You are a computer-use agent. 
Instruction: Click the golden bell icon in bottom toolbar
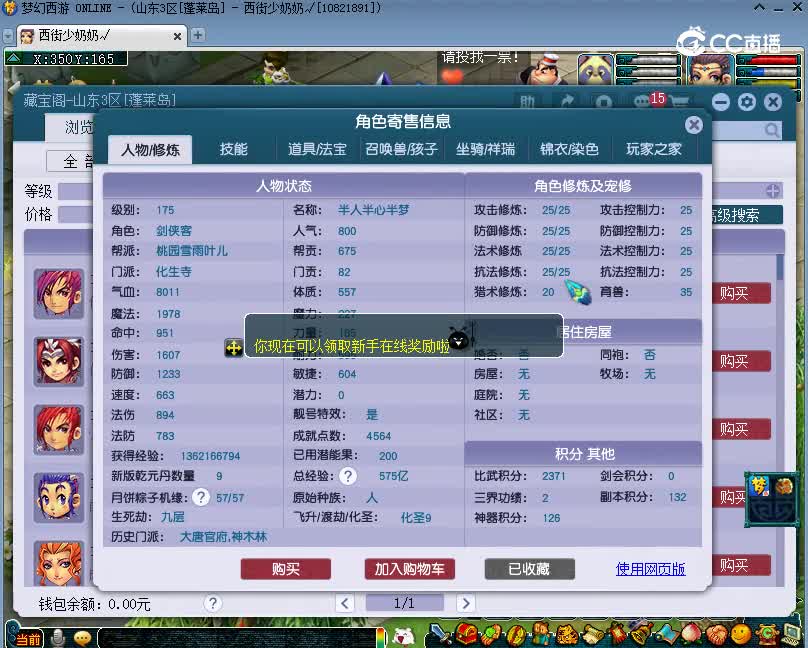coord(641,635)
